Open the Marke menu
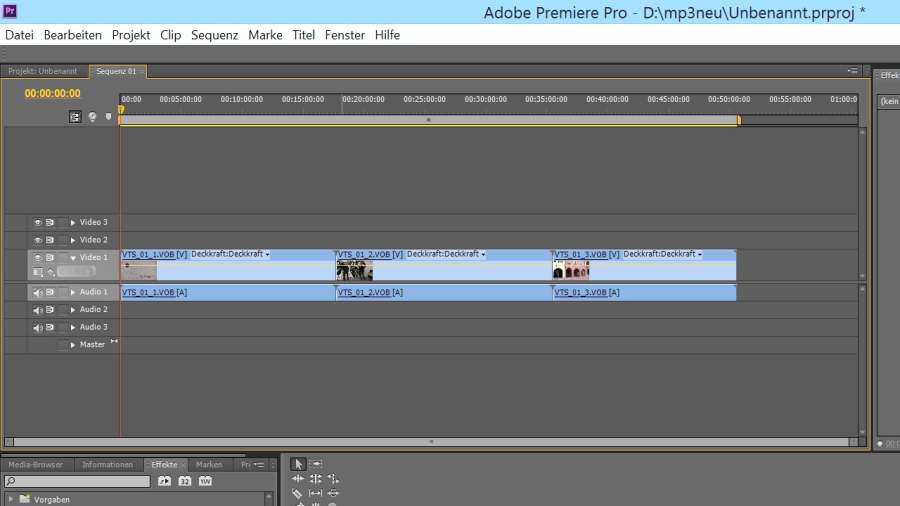The width and height of the screenshot is (900, 506). point(265,35)
